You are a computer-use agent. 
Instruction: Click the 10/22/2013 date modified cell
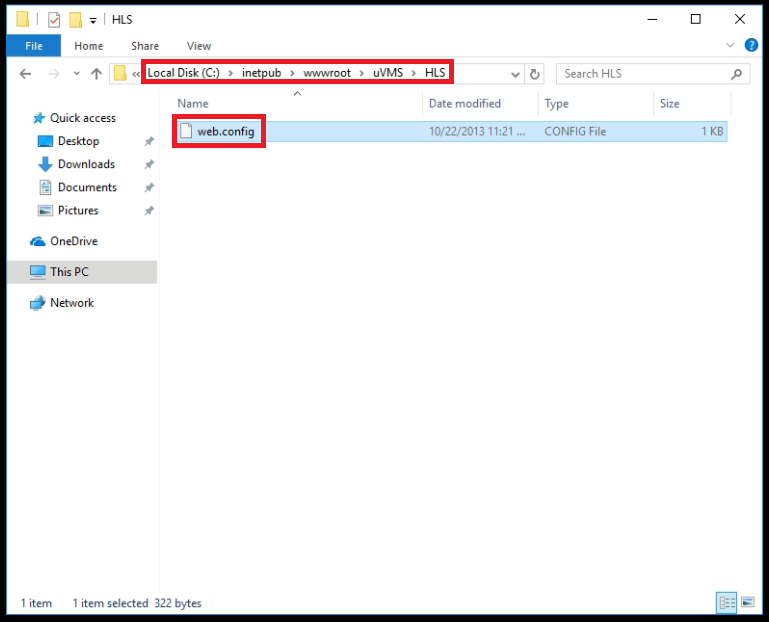click(x=477, y=131)
